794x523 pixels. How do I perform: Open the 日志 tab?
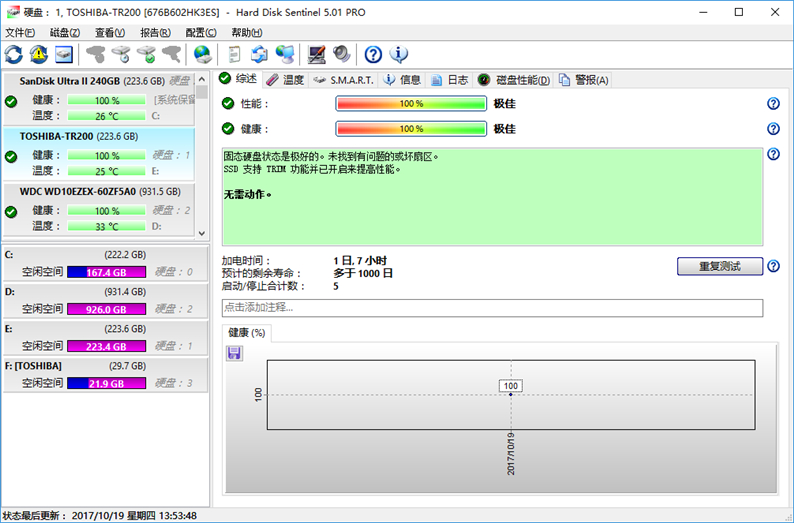[x=450, y=80]
